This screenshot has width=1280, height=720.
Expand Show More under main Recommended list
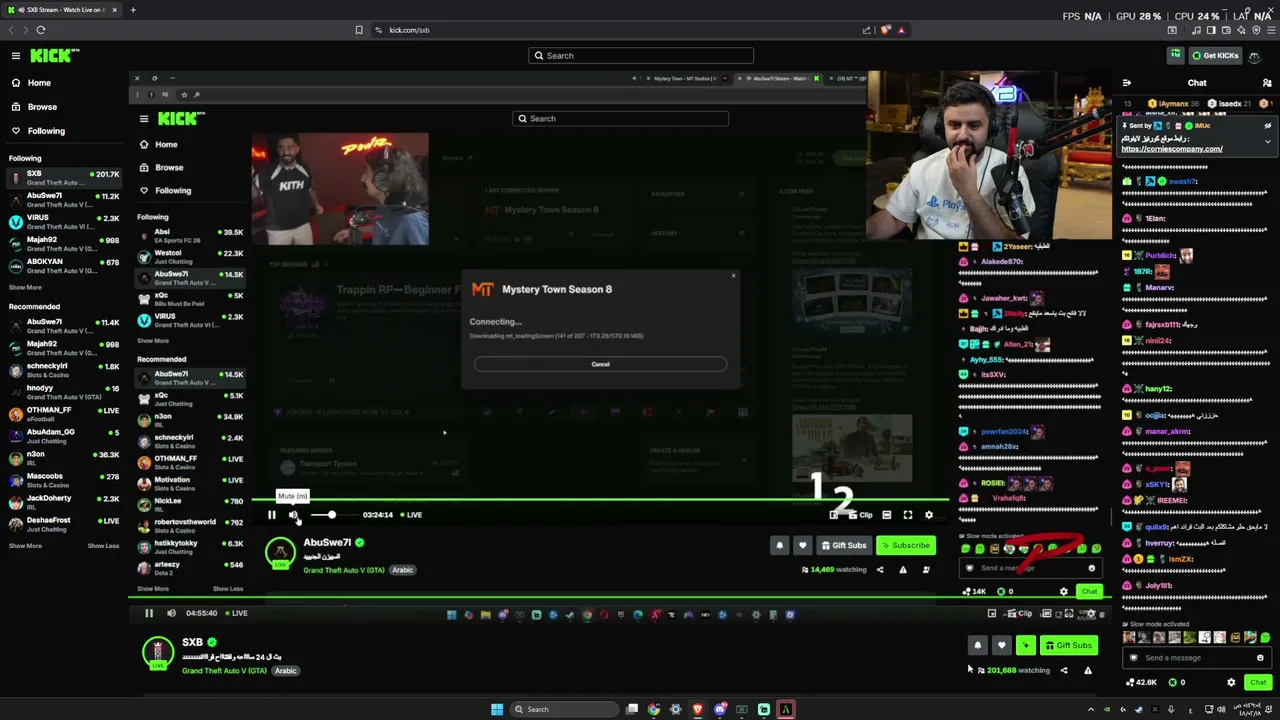point(25,546)
